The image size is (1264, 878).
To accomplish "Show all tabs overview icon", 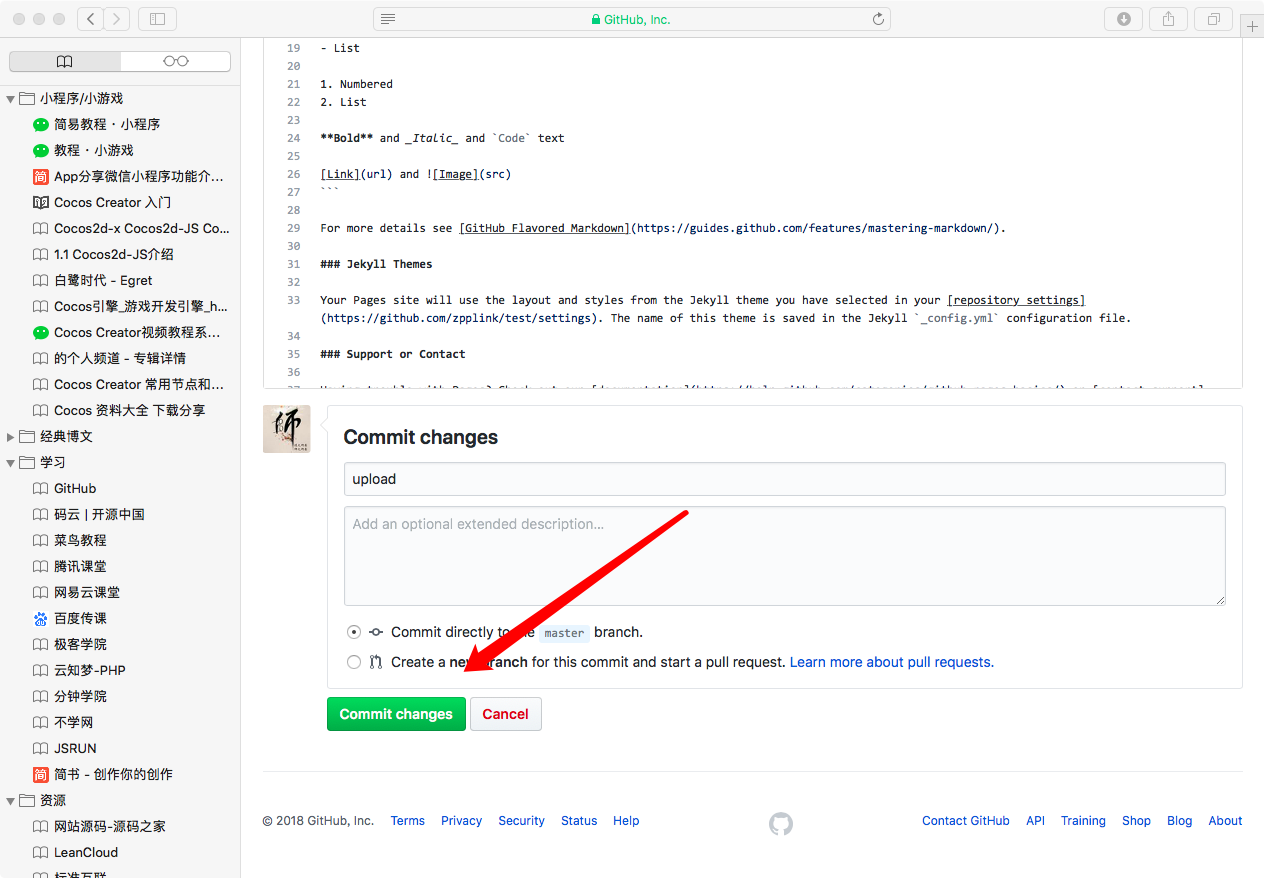I will (x=1213, y=19).
